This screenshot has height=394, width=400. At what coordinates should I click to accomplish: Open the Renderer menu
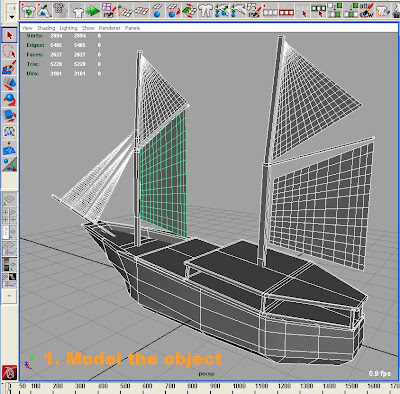click(x=109, y=28)
